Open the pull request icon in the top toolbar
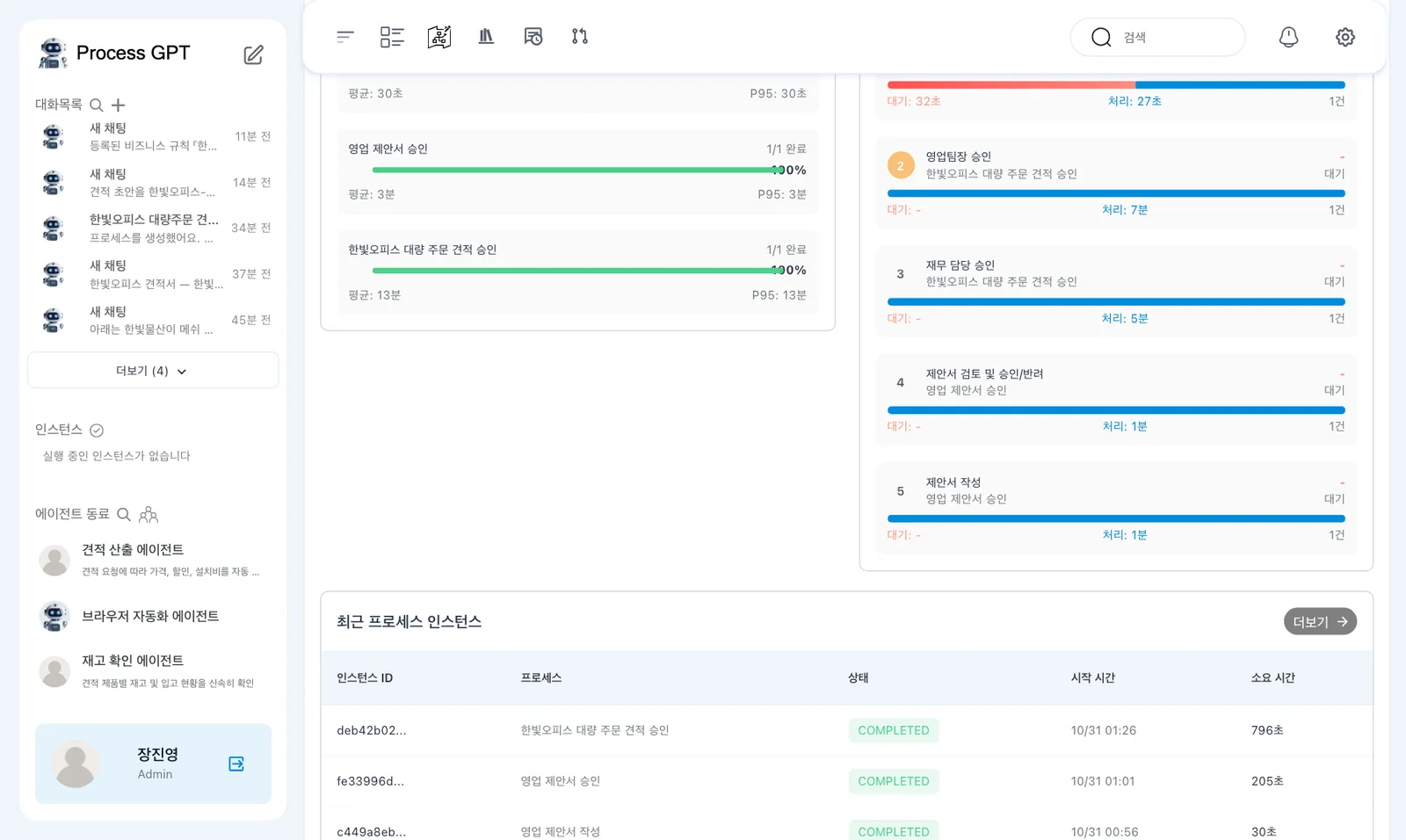1406x840 pixels. 579,37
